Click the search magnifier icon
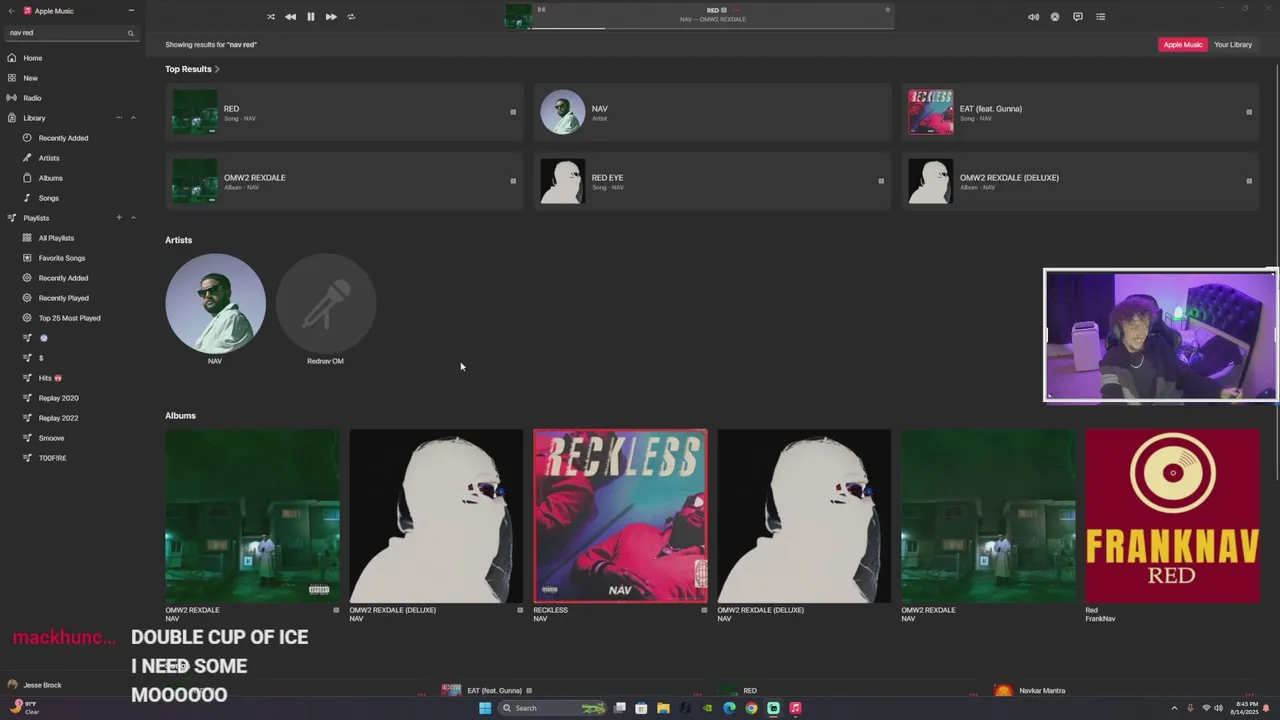This screenshot has width=1280, height=720. coord(130,33)
